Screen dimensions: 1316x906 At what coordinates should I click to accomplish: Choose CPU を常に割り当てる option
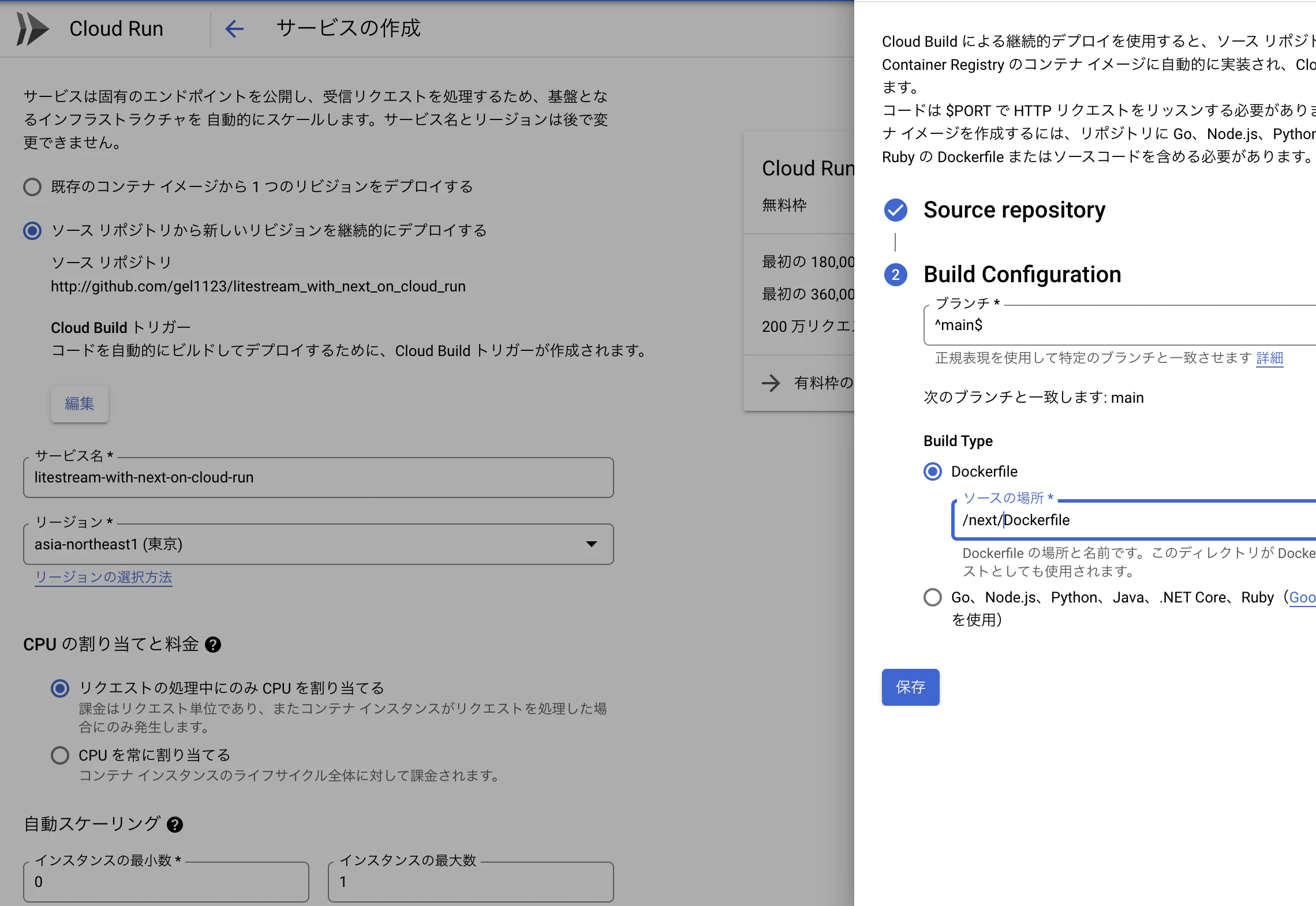point(60,755)
